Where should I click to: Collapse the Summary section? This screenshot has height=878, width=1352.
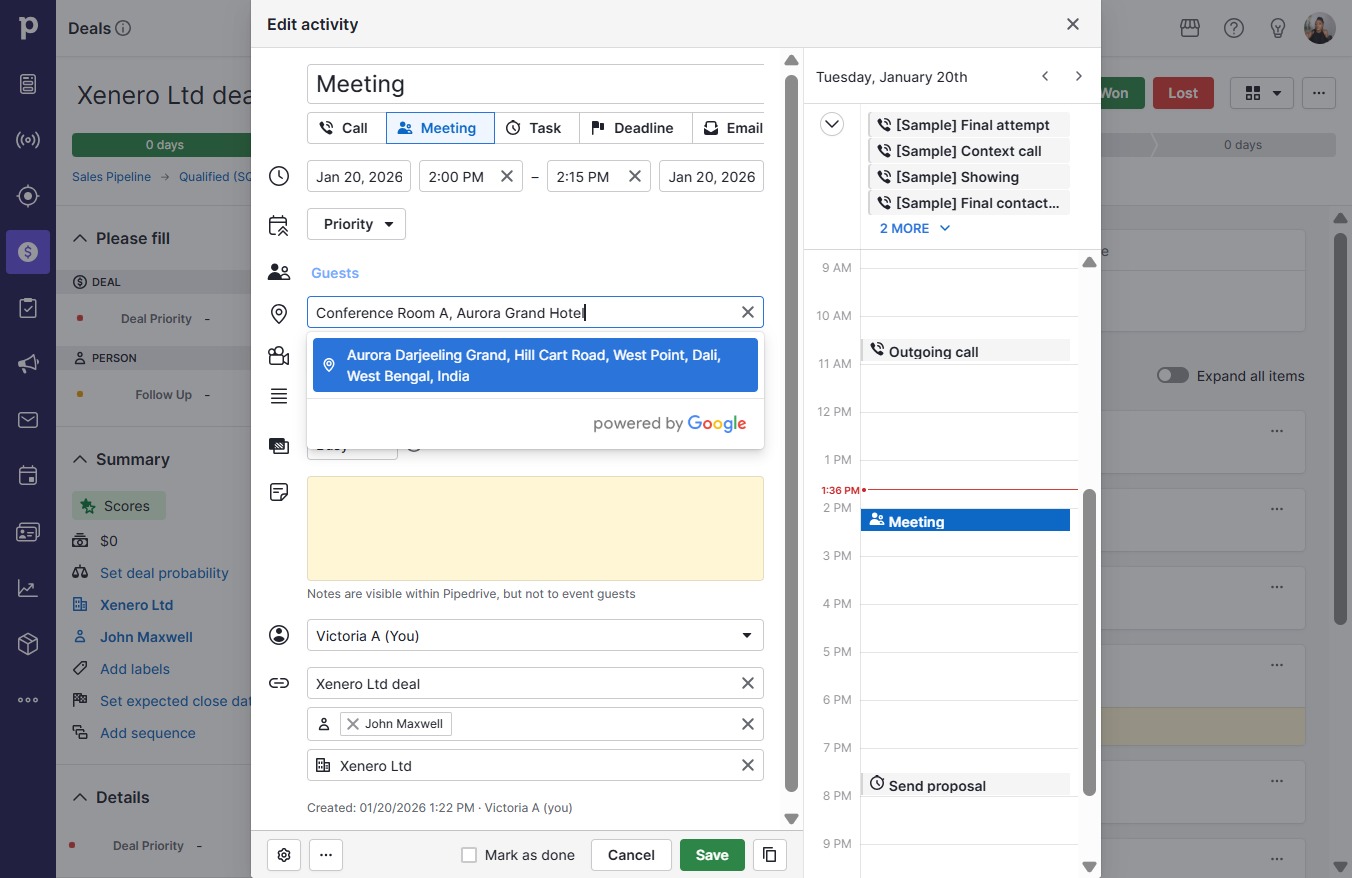80,460
